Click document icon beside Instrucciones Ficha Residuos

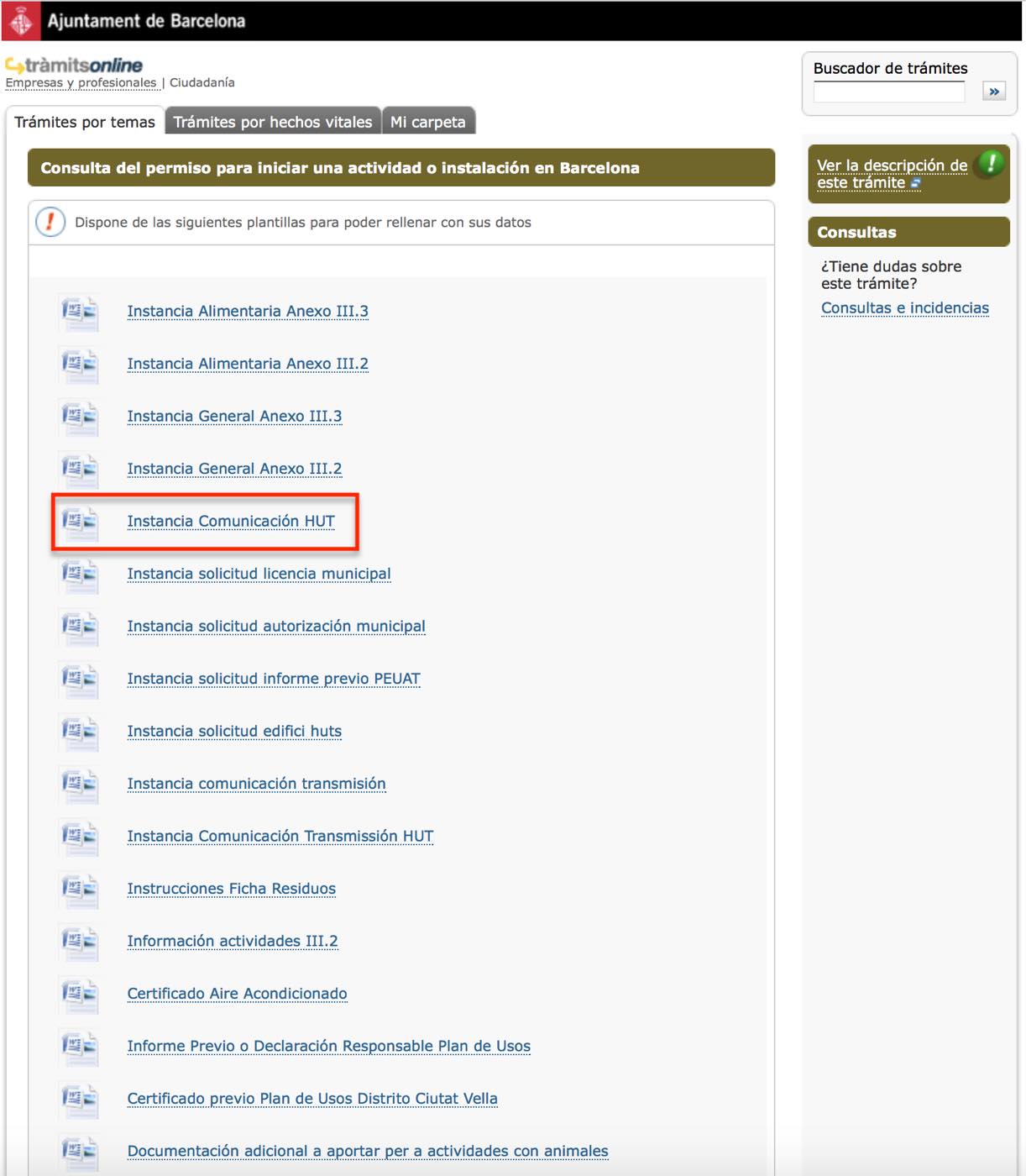pyautogui.click(x=79, y=889)
